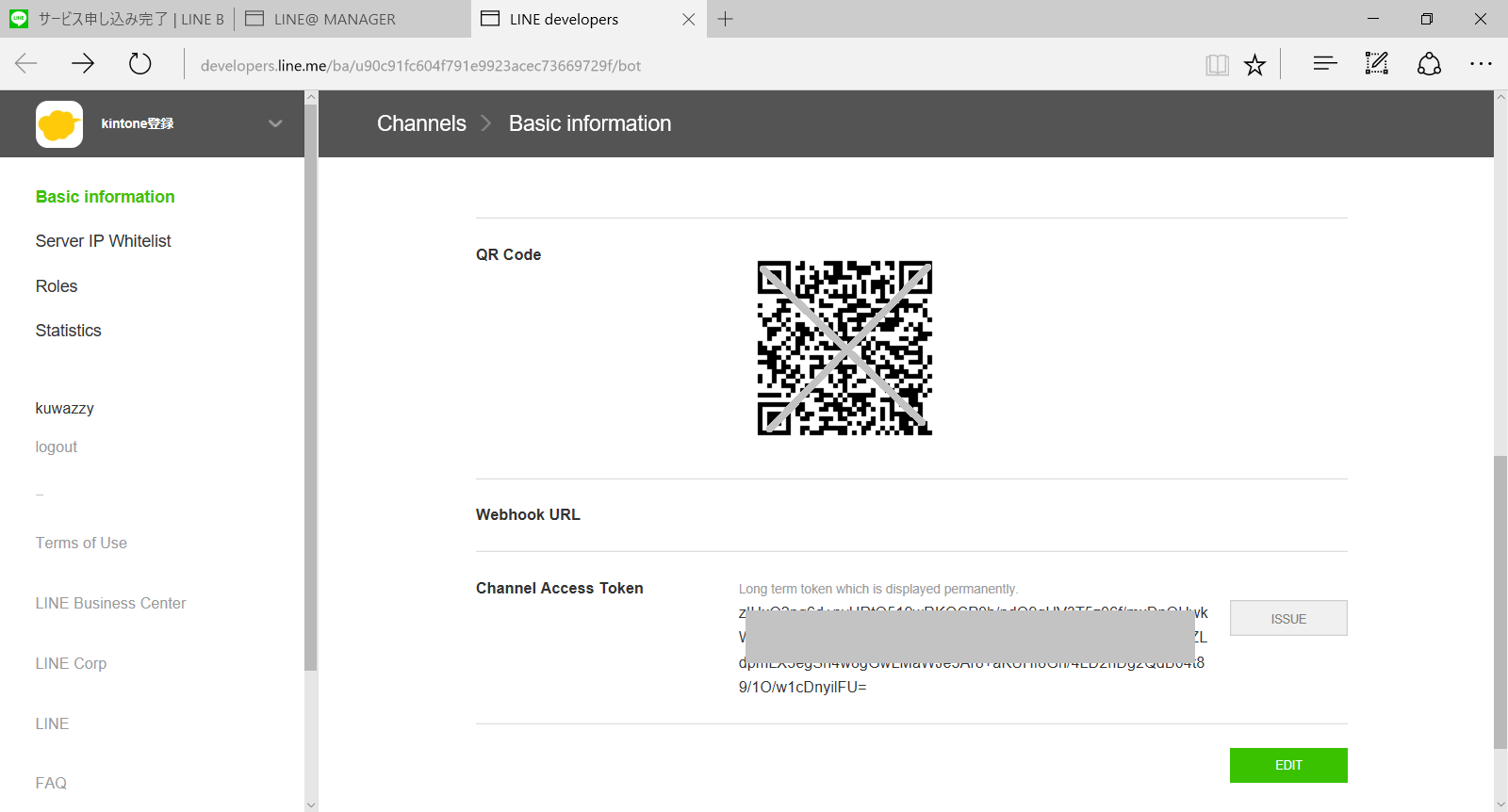Switch to the LINE B service tab
Screen dimensions: 1508x812
118,19
